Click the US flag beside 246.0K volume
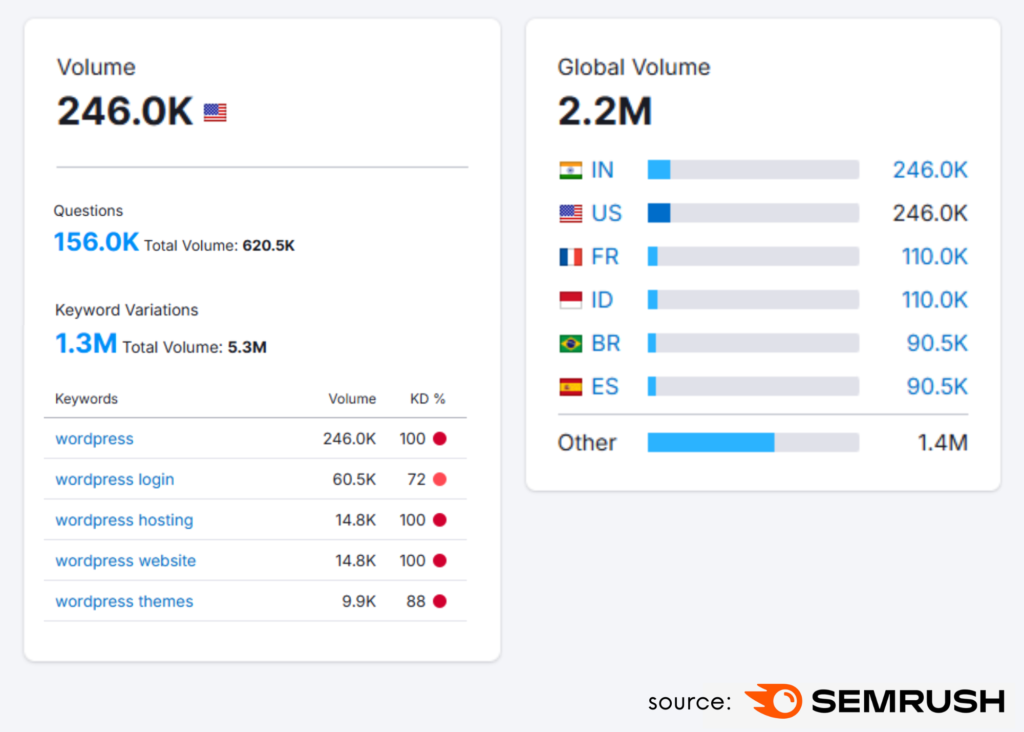Screen dimensions: 1024x732 215,113
